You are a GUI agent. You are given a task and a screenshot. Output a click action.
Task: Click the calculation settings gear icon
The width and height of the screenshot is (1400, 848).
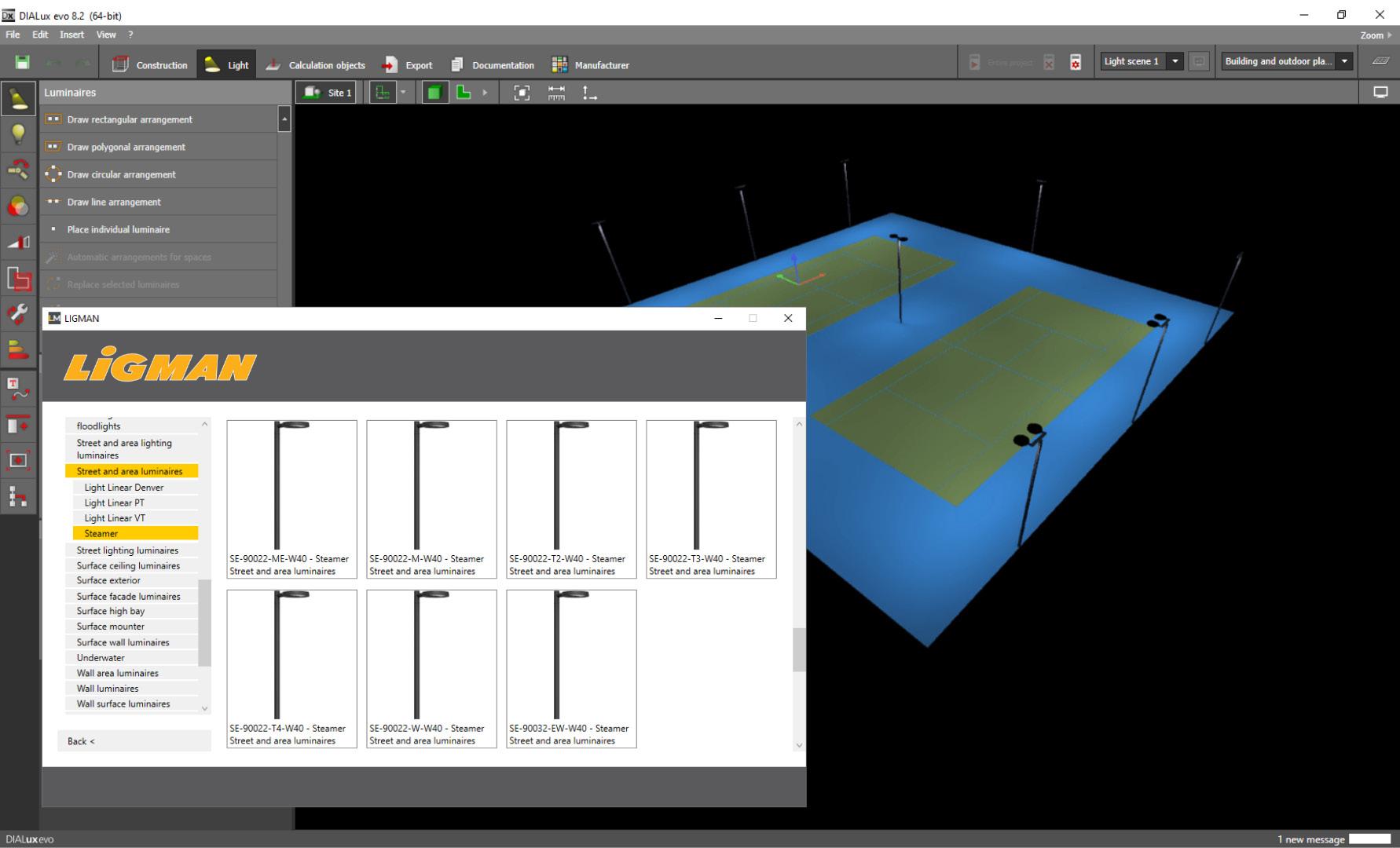(1076, 63)
